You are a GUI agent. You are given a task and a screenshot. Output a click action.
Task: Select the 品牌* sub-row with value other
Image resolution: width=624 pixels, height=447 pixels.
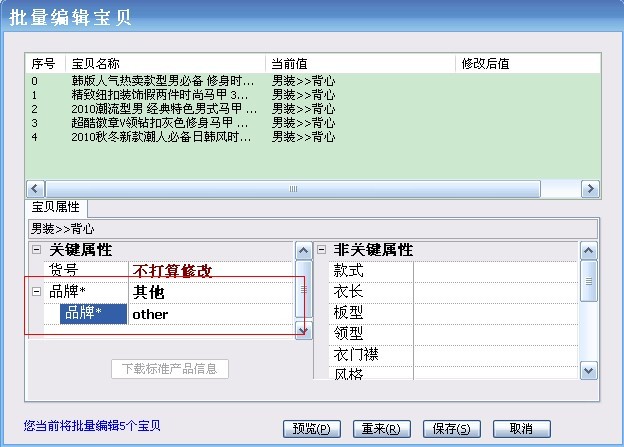[x=92, y=314]
